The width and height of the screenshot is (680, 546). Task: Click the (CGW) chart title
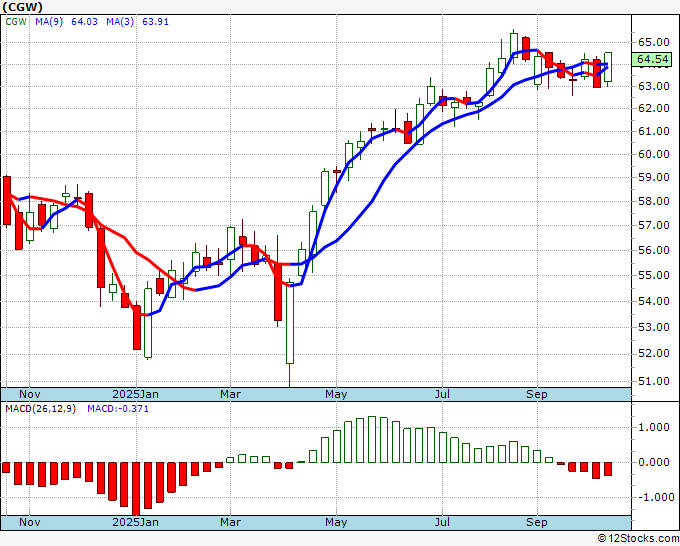pyautogui.click(x=23, y=7)
